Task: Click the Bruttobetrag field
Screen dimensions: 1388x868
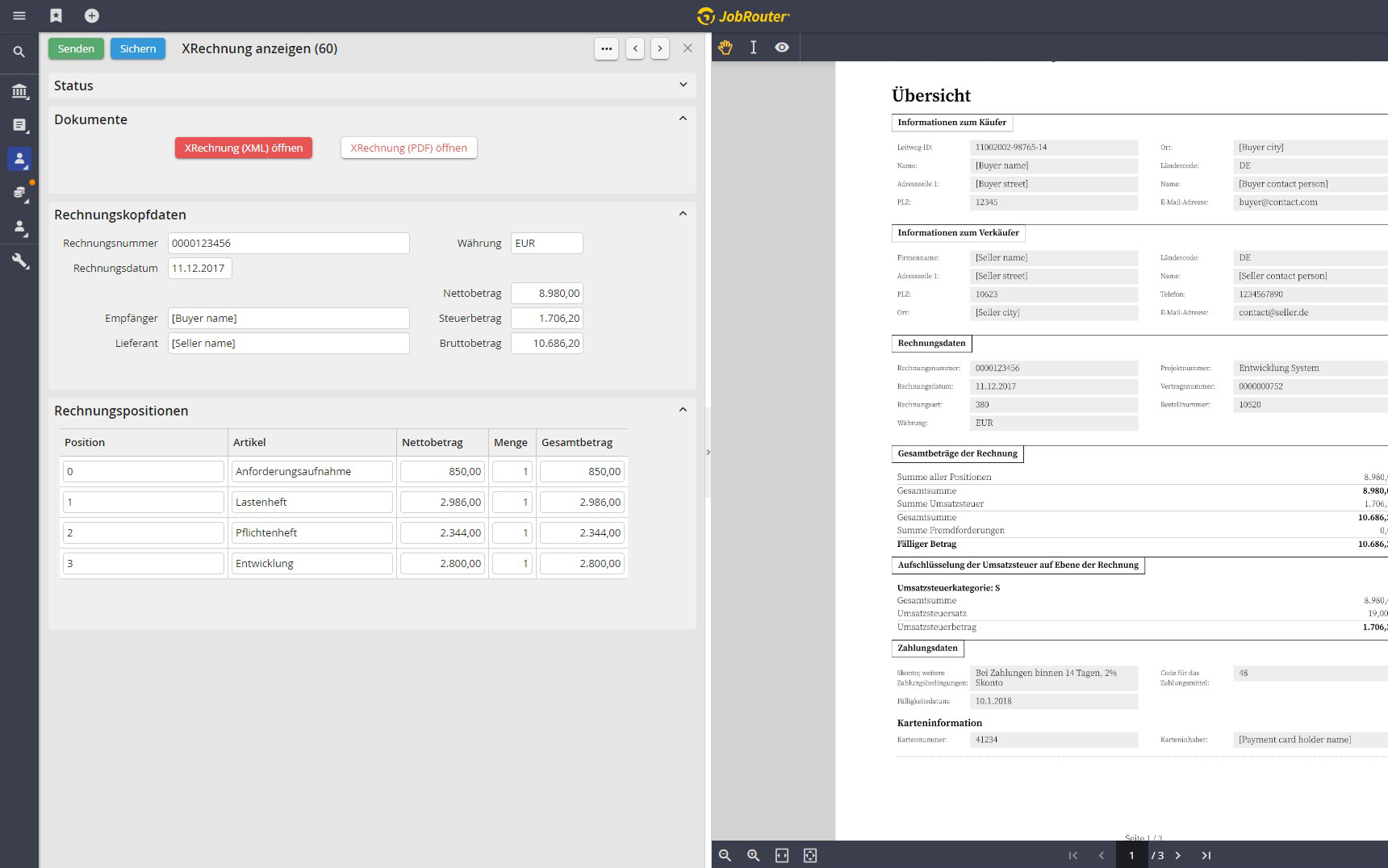Action: 547,343
